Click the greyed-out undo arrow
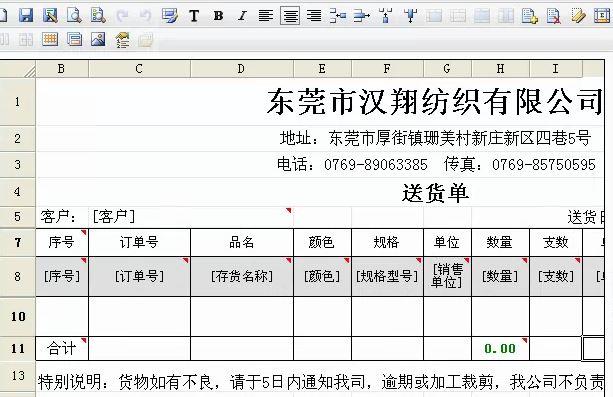Image resolution: width=613 pixels, height=397 pixels. point(146,16)
